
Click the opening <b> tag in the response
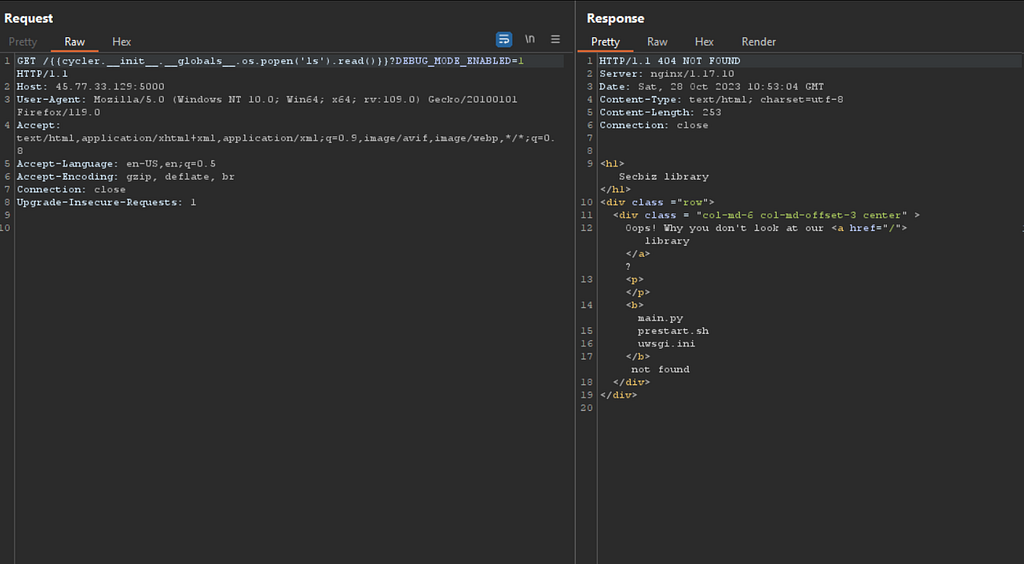click(x=635, y=305)
